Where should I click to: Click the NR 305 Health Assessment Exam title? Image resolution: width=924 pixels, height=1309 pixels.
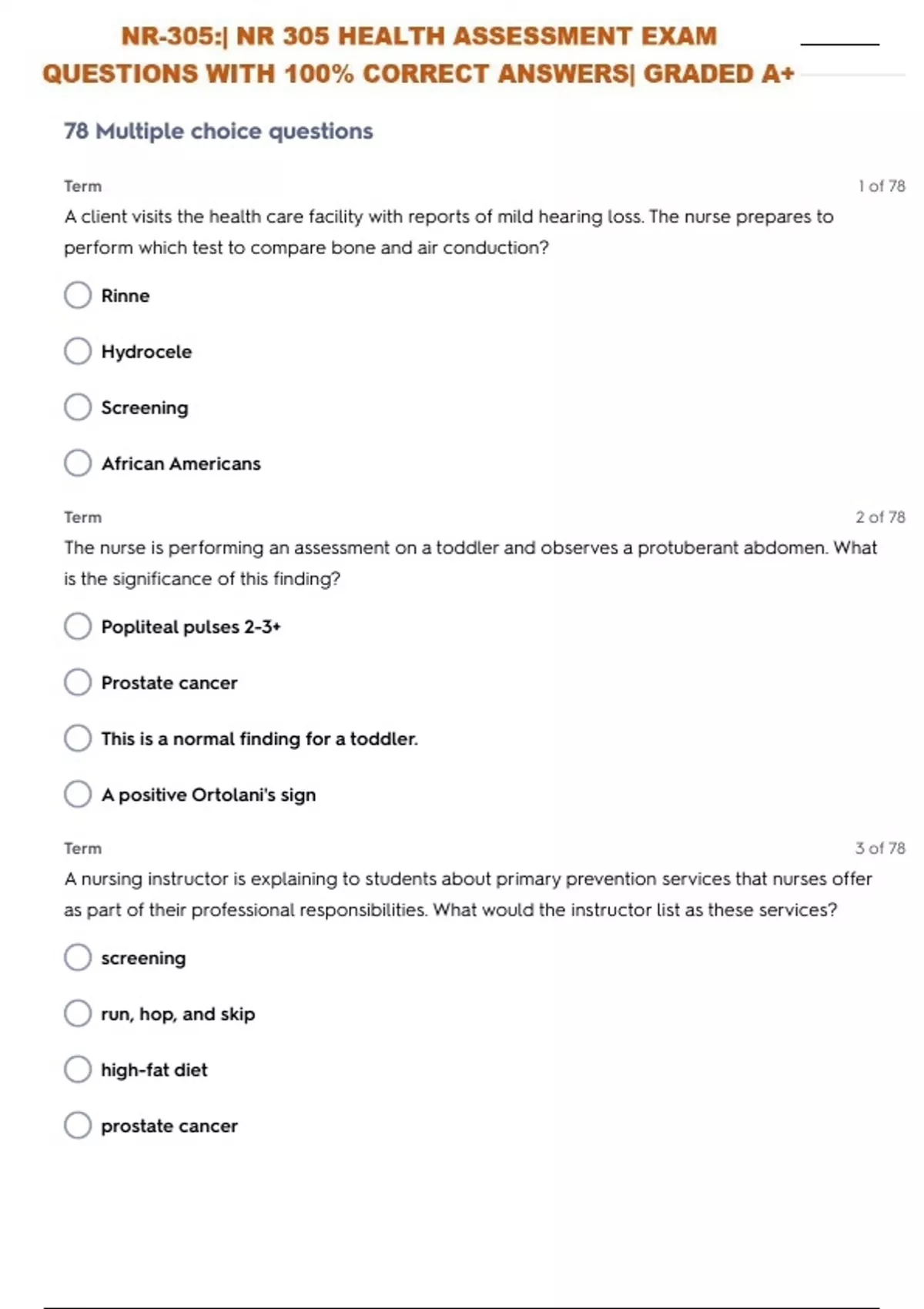pos(418,55)
